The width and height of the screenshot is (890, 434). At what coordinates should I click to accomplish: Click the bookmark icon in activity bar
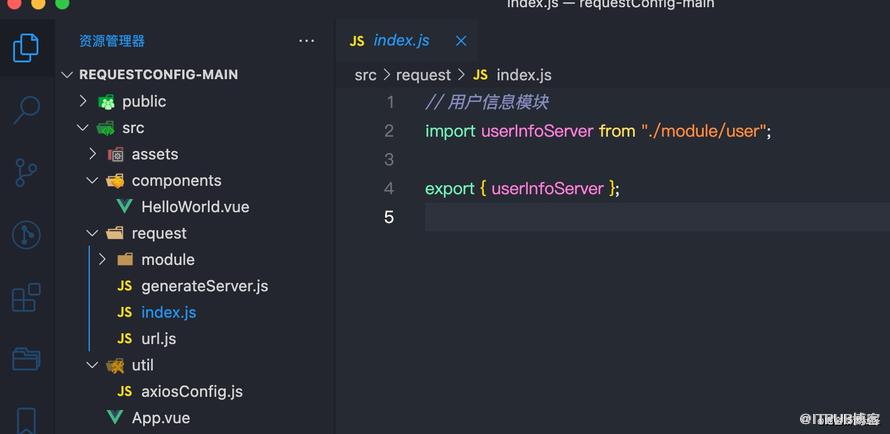(26, 420)
